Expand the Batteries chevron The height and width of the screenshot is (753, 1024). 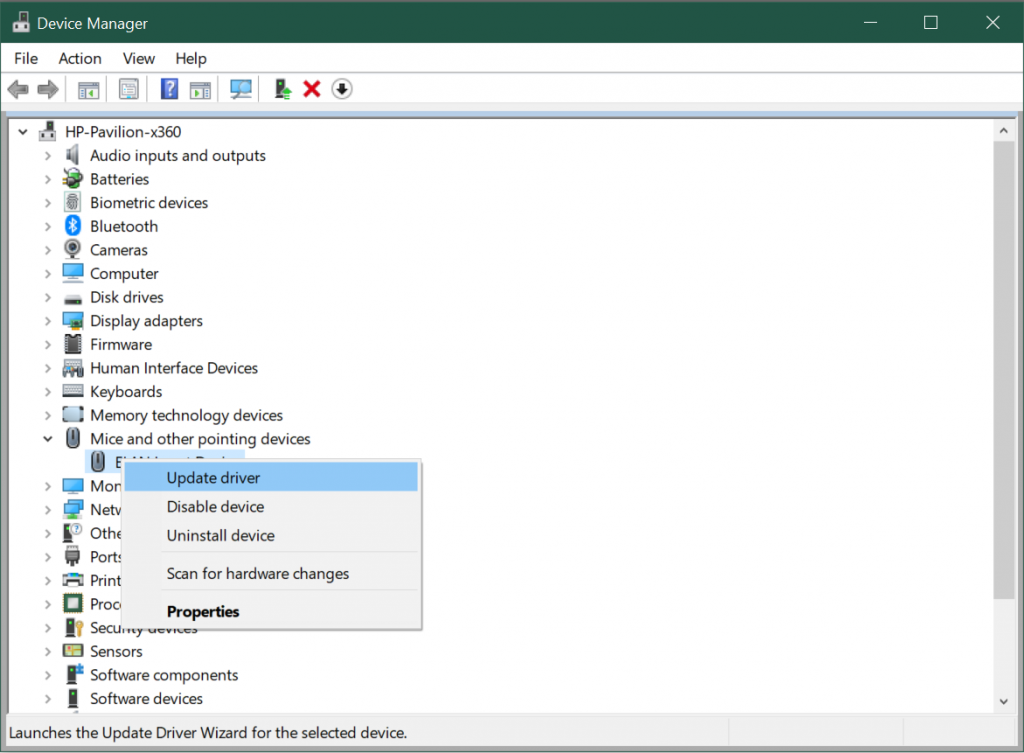(x=48, y=179)
